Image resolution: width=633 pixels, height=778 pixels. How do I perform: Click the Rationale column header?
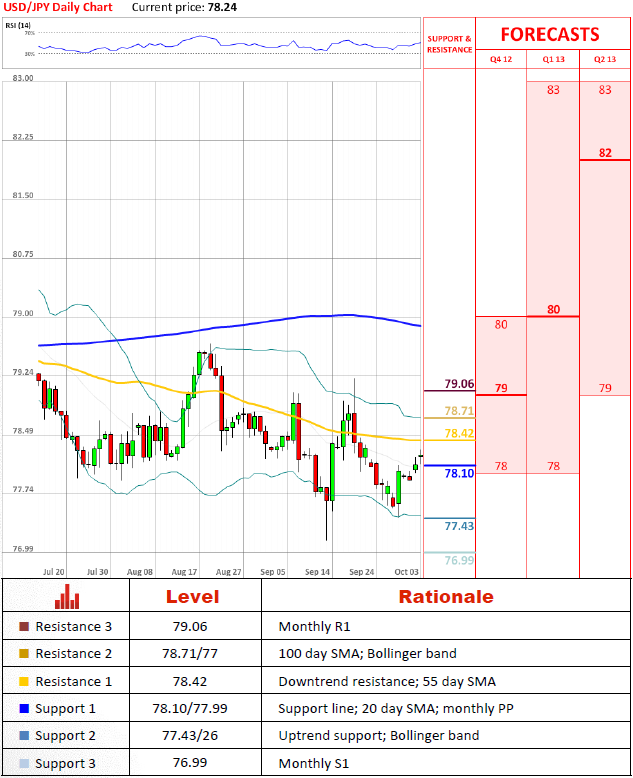(446, 597)
